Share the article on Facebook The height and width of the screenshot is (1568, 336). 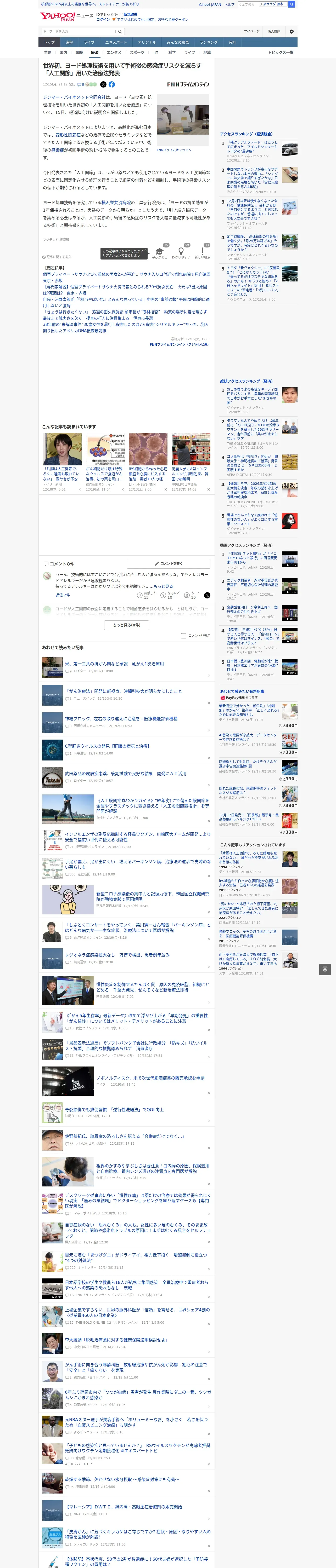(111, 85)
